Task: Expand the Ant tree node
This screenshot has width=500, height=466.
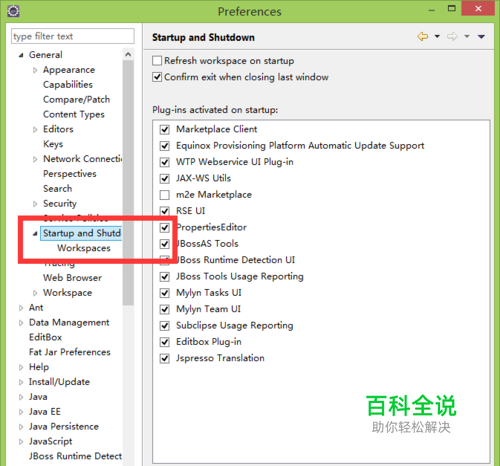Action: (21, 308)
